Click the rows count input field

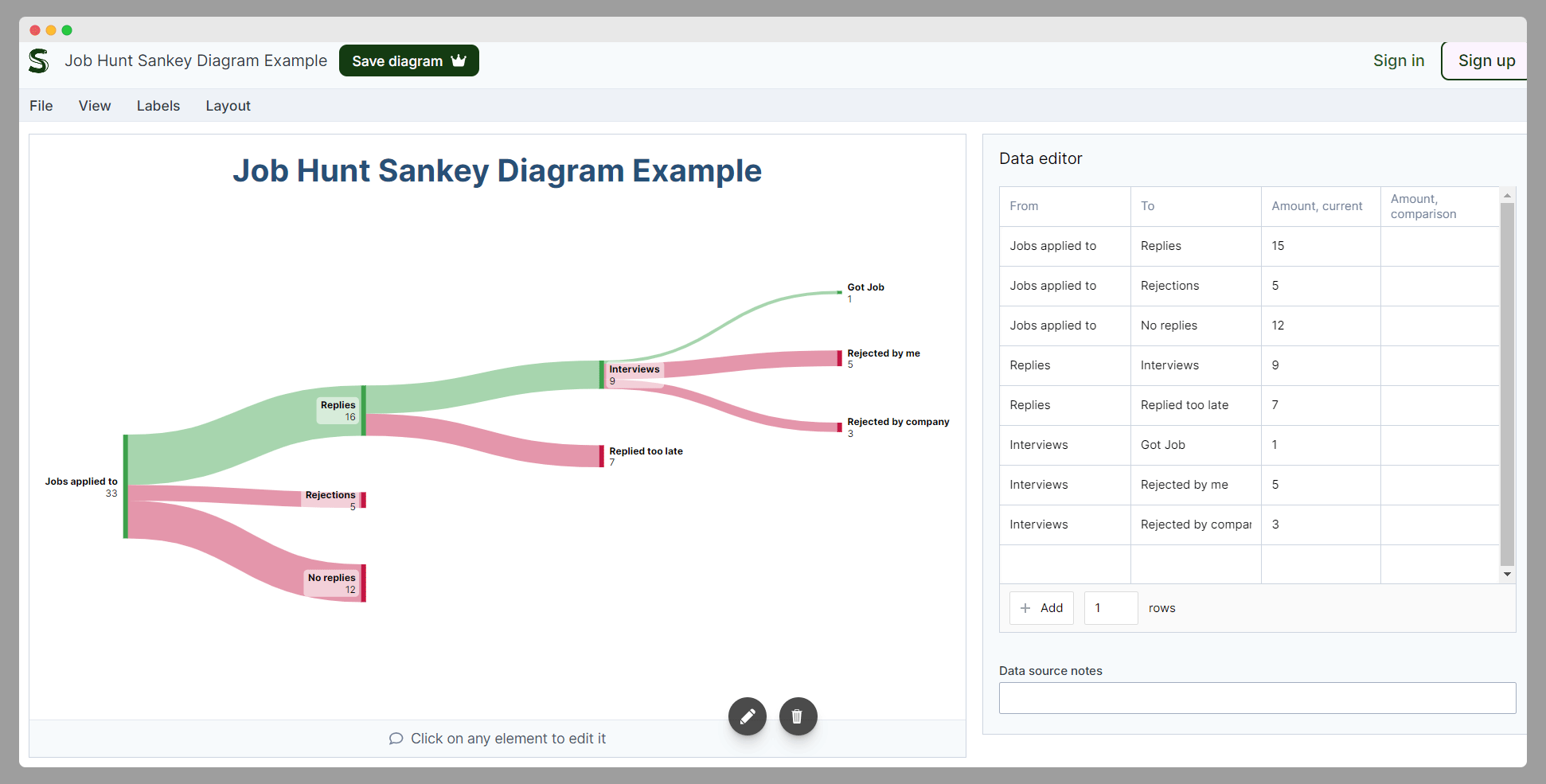1111,608
